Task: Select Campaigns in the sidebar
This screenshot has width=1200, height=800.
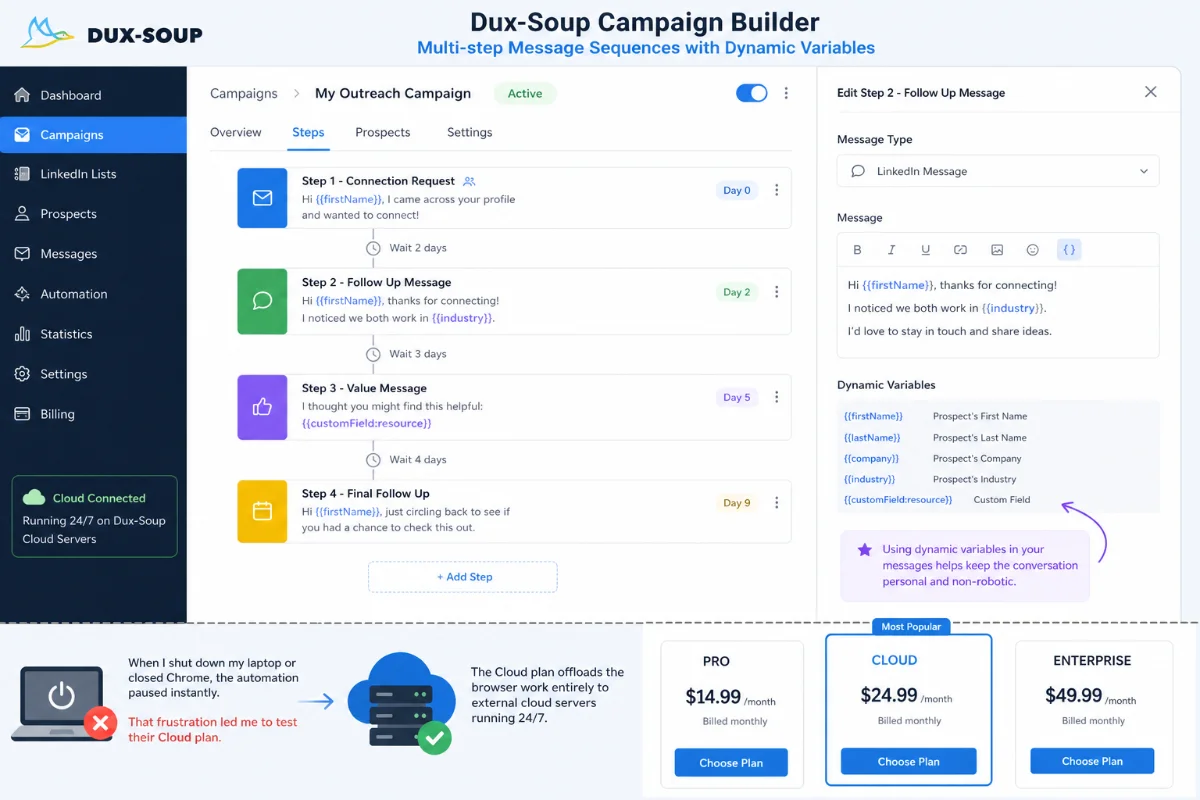Action: (93, 134)
